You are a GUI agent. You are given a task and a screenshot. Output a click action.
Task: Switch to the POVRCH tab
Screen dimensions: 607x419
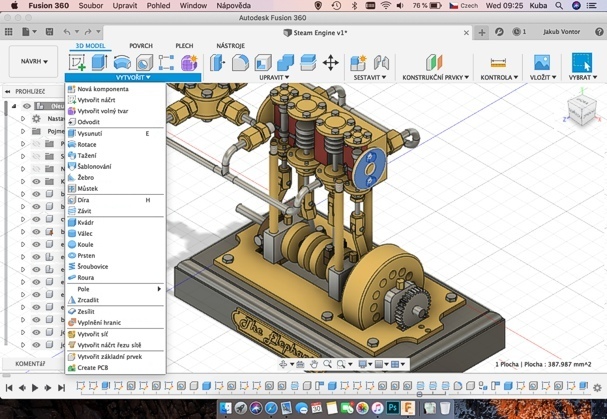[x=141, y=45]
